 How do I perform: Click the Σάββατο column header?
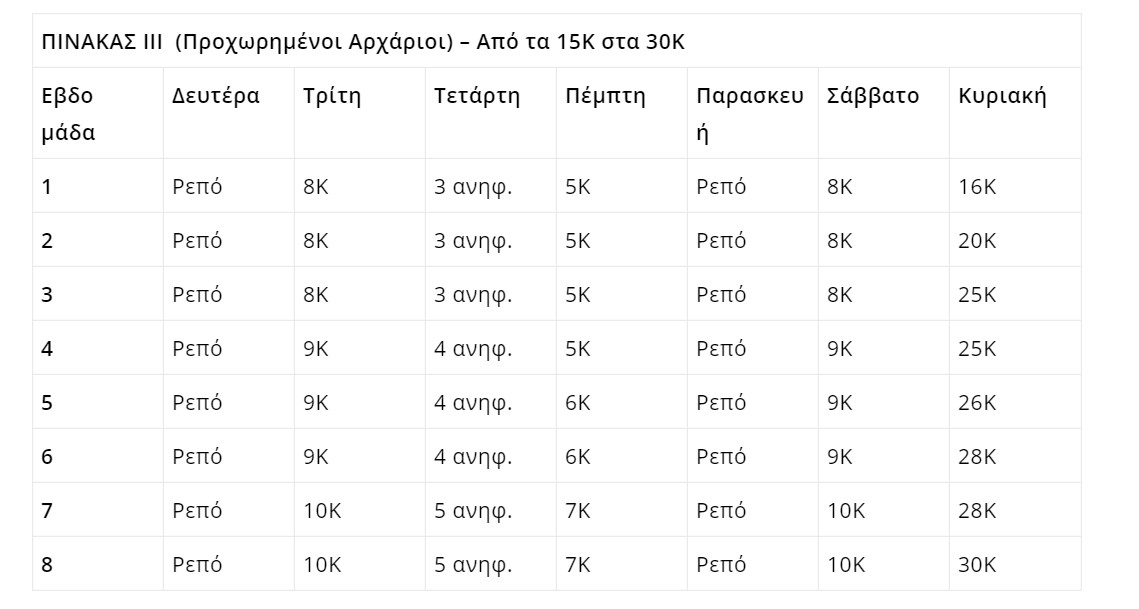point(873,96)
